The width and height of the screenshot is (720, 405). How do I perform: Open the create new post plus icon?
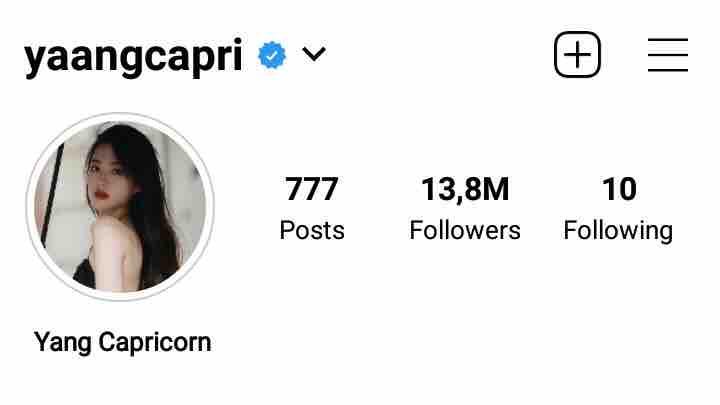[577, 55]
